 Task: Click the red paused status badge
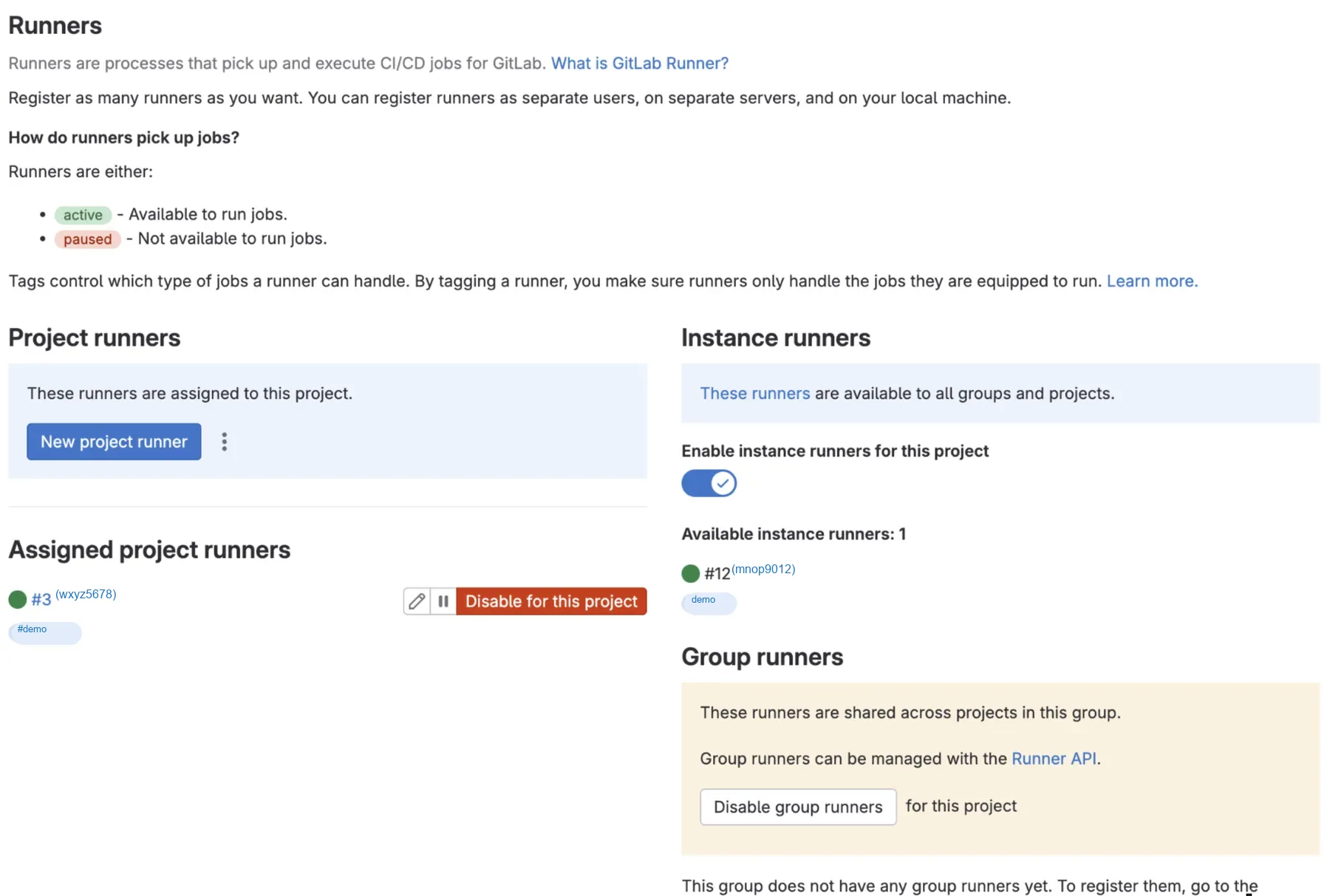coord(87,239)
